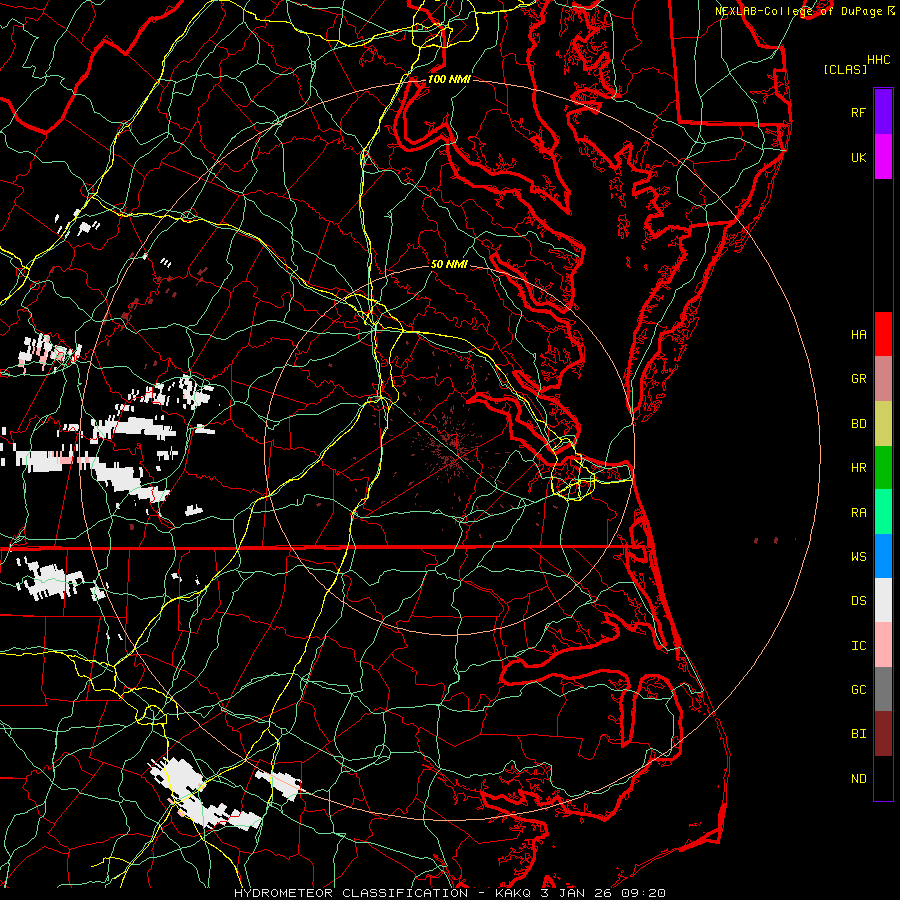Click the 100 NMI range ring label
This screenshot has width=900, height=900.
(449, 79)
